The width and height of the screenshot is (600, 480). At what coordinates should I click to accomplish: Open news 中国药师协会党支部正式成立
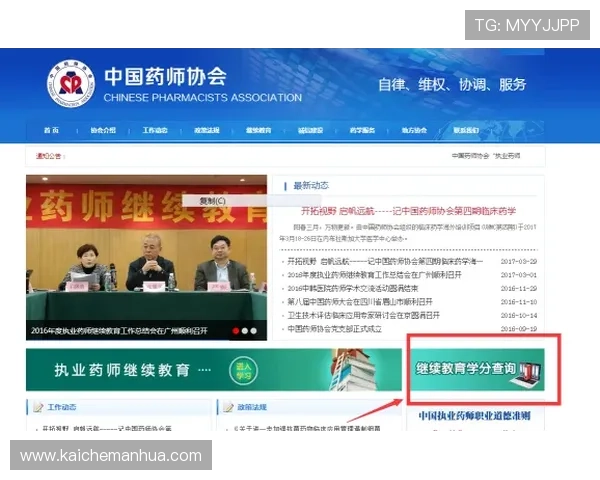pos(334,329)
